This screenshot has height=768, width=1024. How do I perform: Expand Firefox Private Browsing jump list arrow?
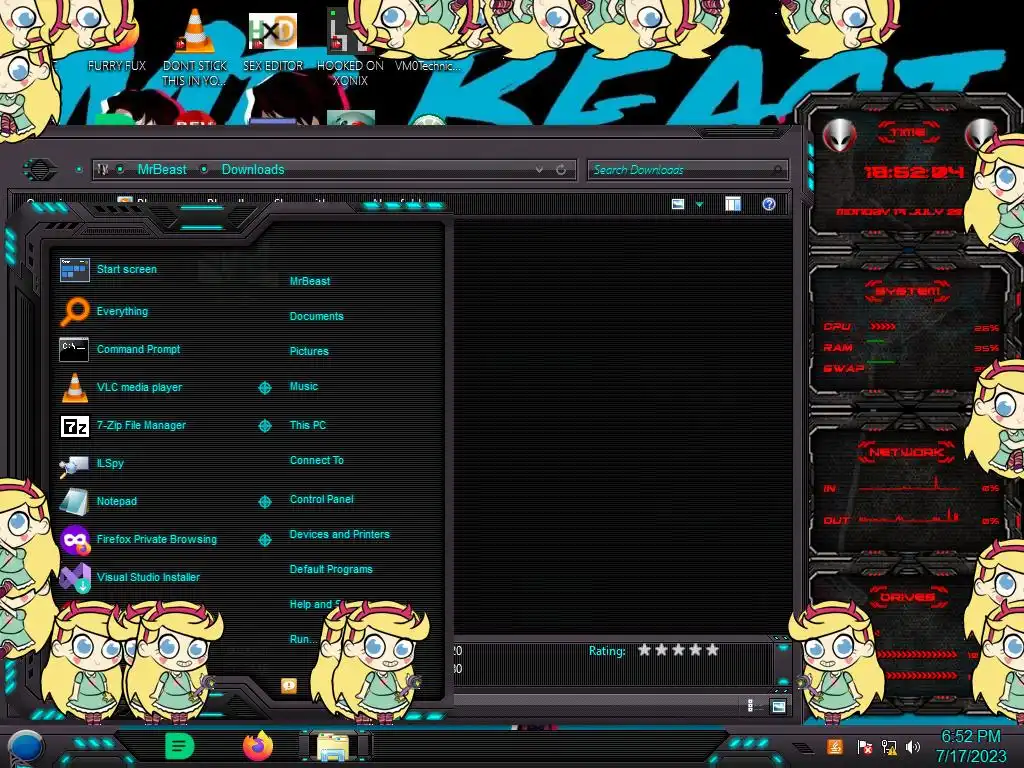pyautogui.click(x=264, y=540)
